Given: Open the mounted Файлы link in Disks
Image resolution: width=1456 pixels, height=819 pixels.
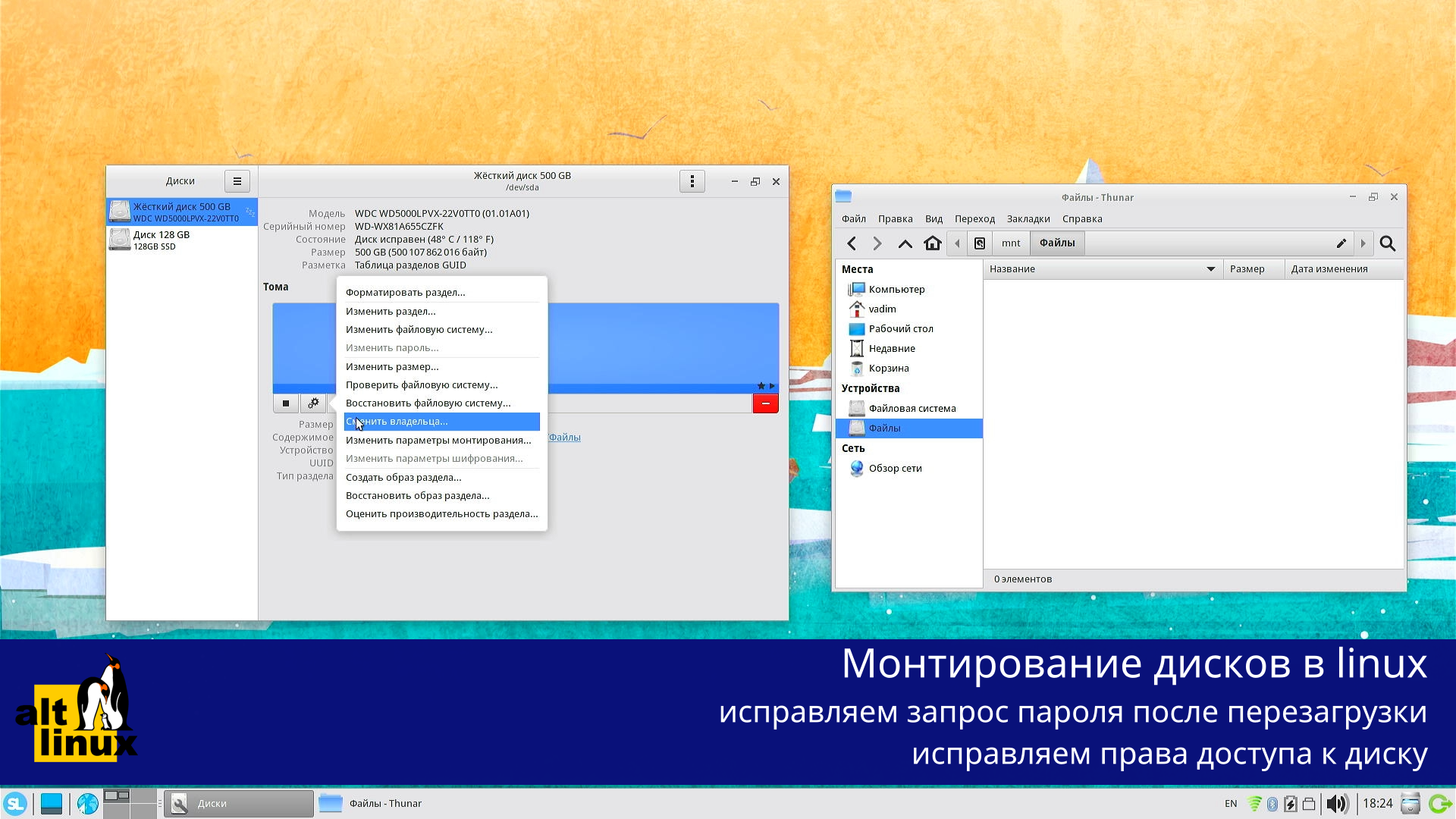Looking at the screenshot, I should 564,438.
